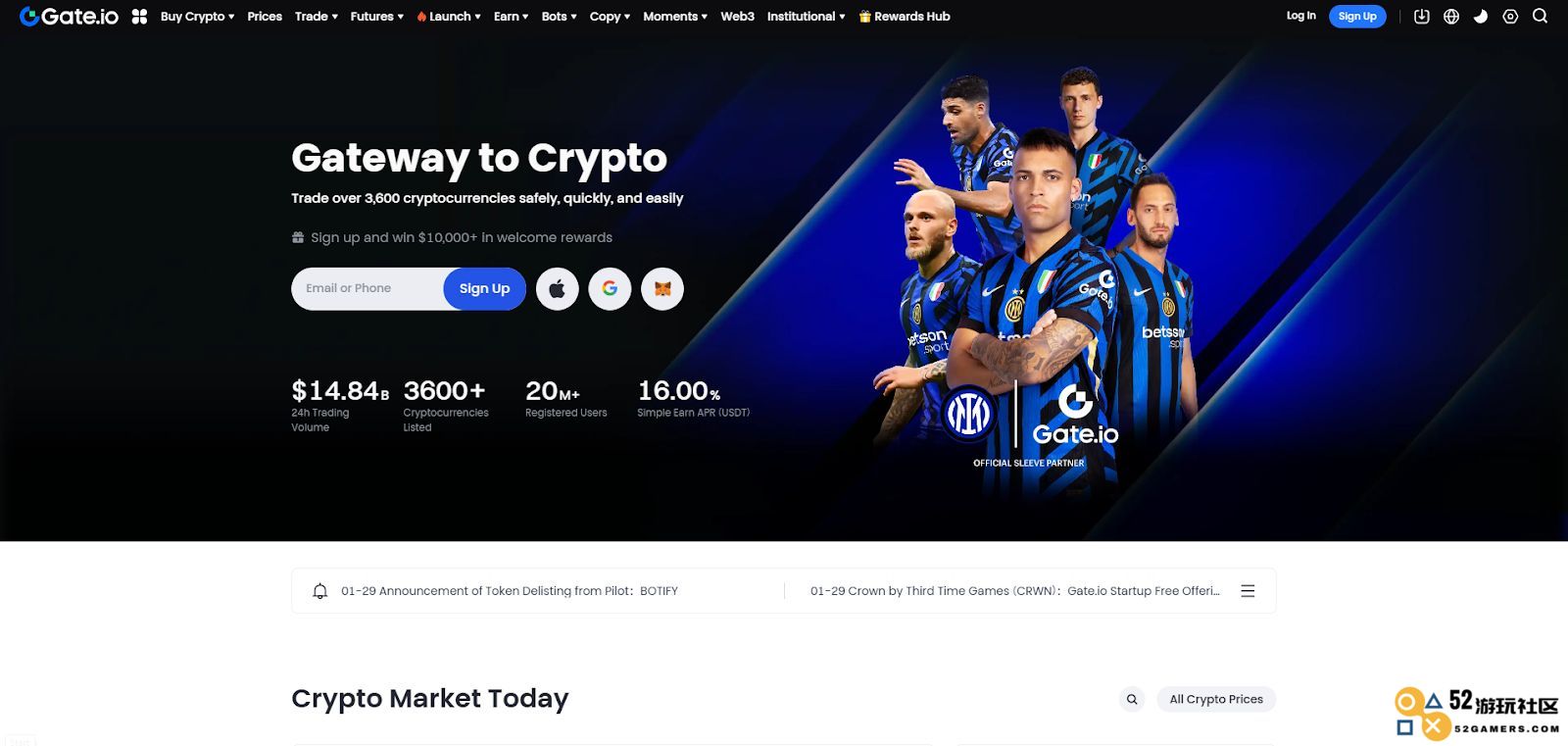Viewport: 1568px width, 746px height.
Task: Sign up with Apple icon
Action: click(x=558, y=289)
